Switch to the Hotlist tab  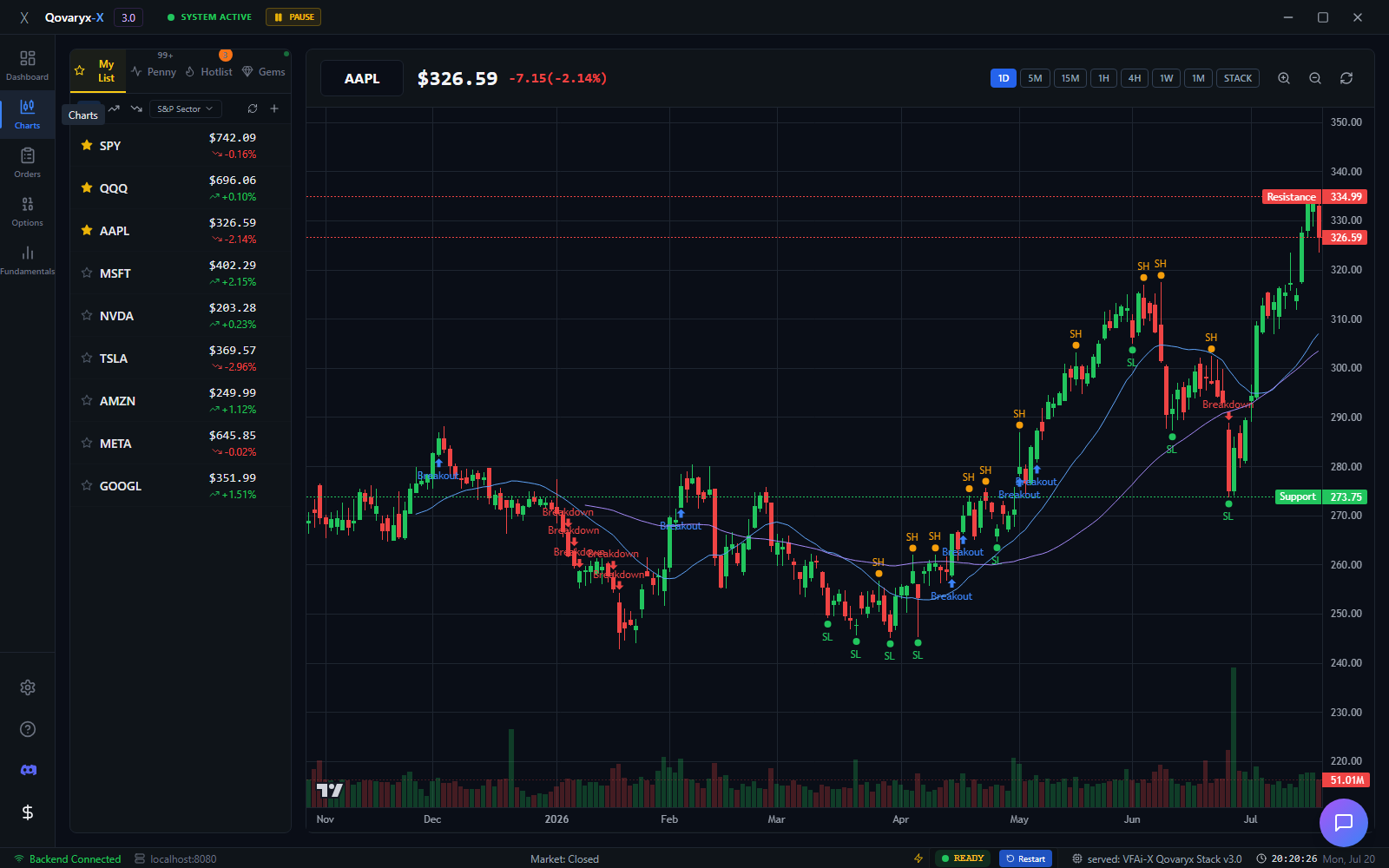tap(209, 71)
